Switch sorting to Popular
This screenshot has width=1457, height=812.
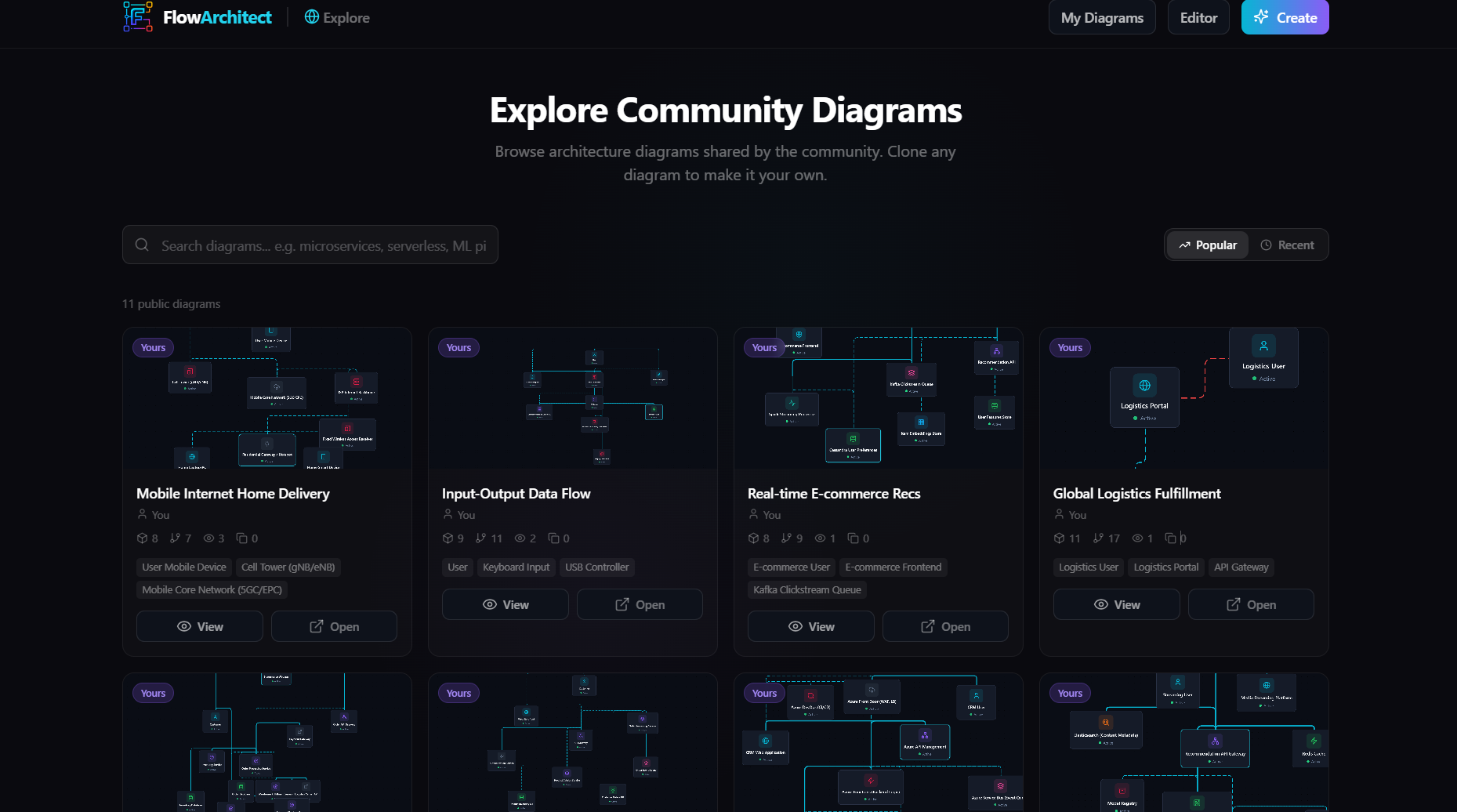pyautogui.click(x=1208, y=245)
